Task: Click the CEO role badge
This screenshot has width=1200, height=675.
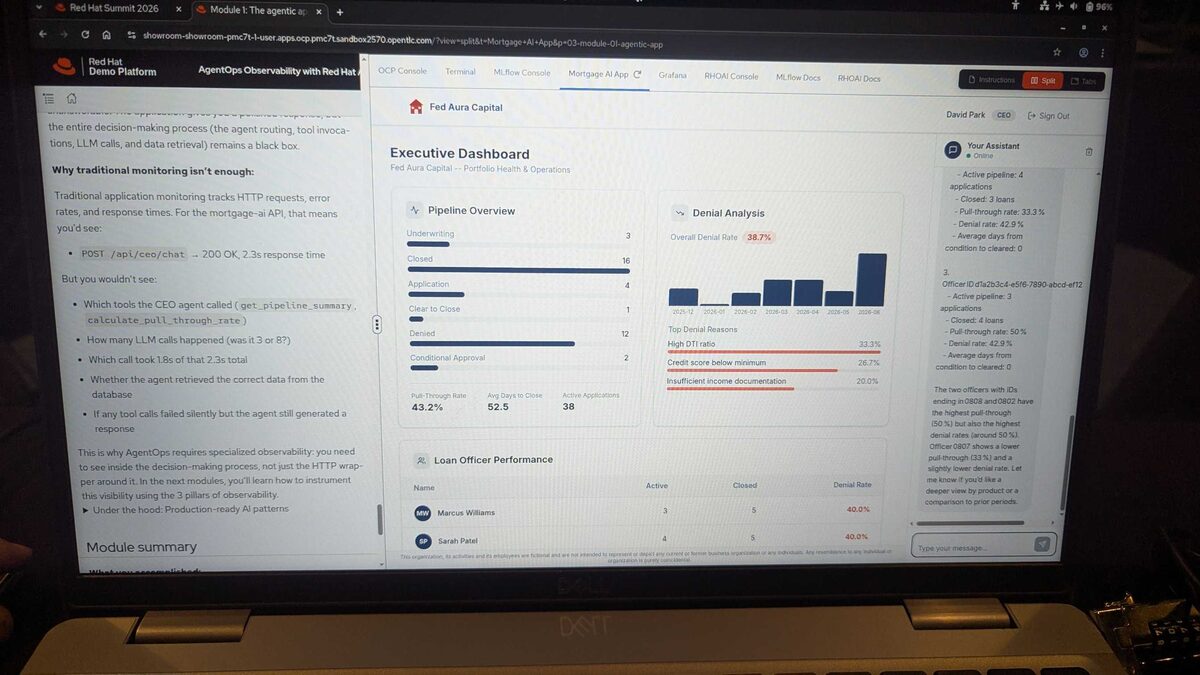Action: coord(1004,115)
